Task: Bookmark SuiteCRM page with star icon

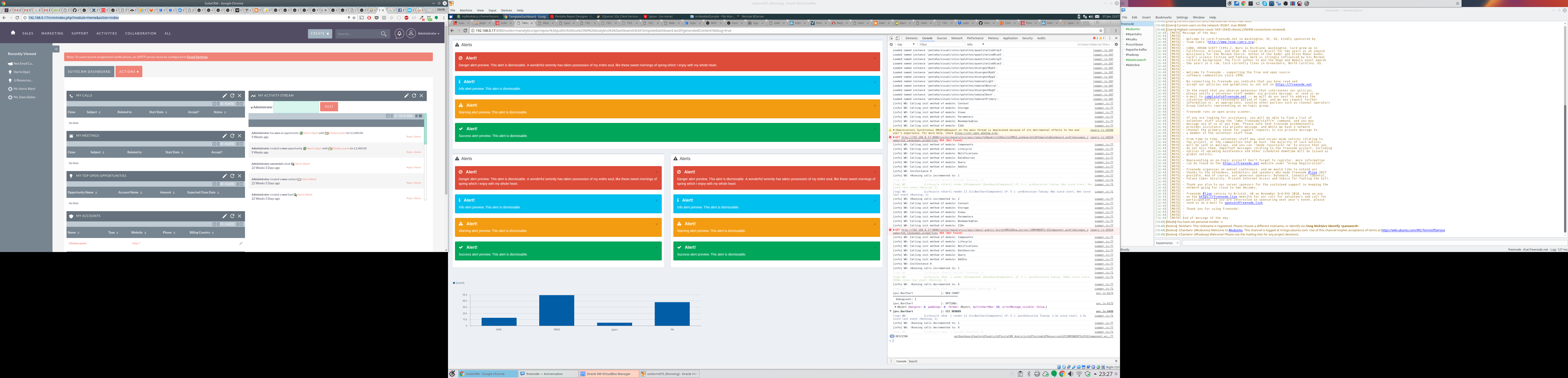Action: [354, 18]
